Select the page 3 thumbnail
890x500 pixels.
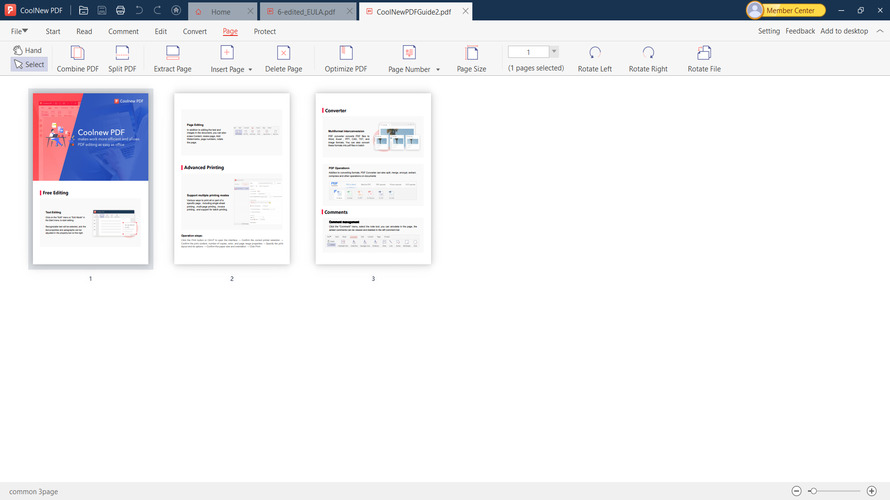pyautogui.click(x=373, y=179)
